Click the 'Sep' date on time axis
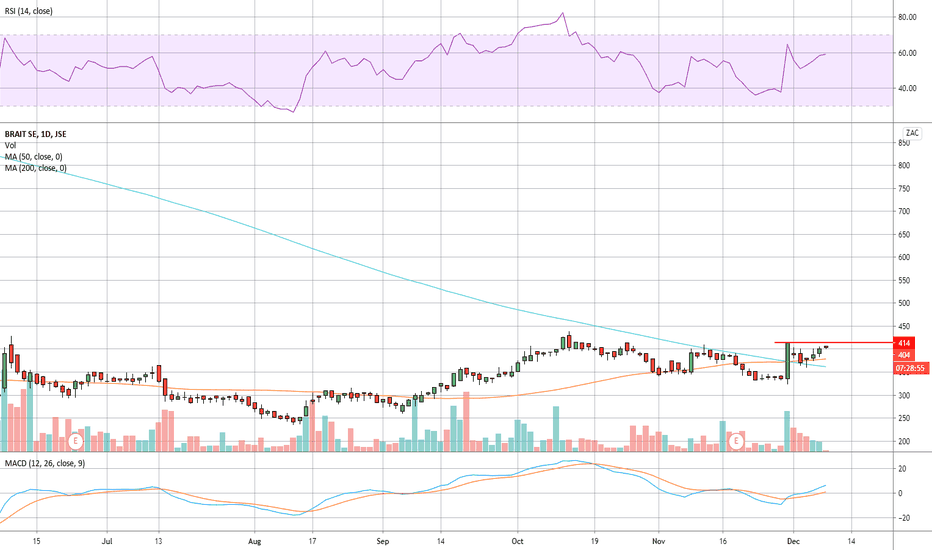This screenshot has width=932, height=550. tap(383, 542)
